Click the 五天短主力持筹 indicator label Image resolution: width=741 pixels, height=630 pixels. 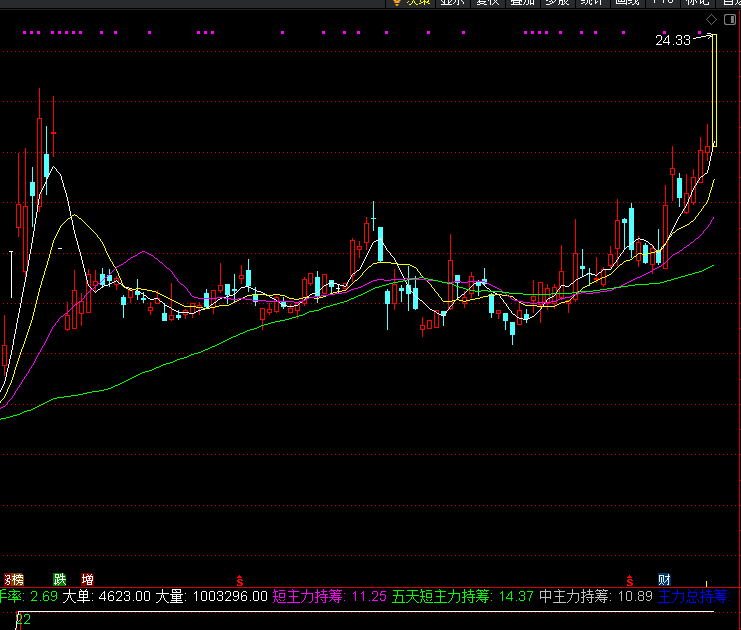(441, 597)
